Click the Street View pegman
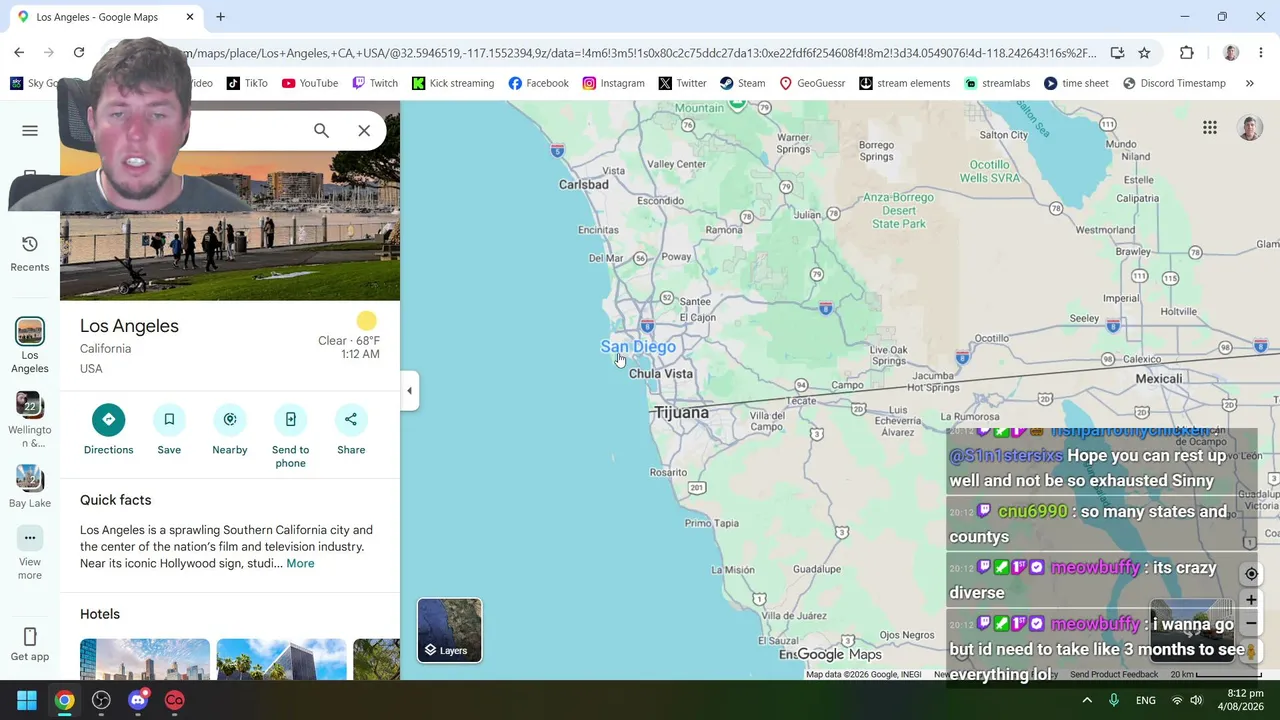The image size is (1280, 720). [1251, 652]
